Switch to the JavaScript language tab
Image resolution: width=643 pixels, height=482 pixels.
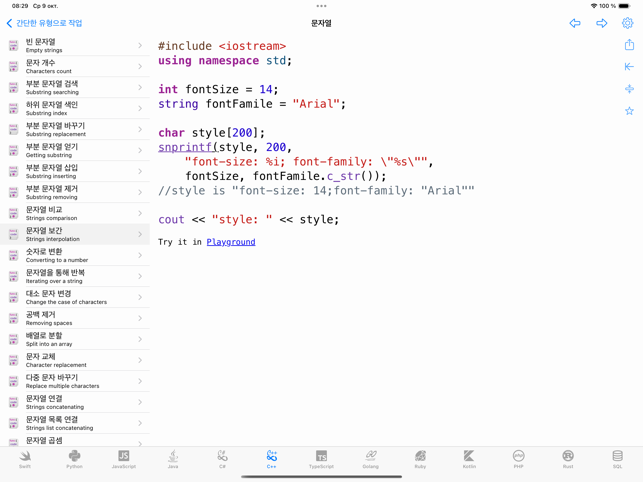123,459
